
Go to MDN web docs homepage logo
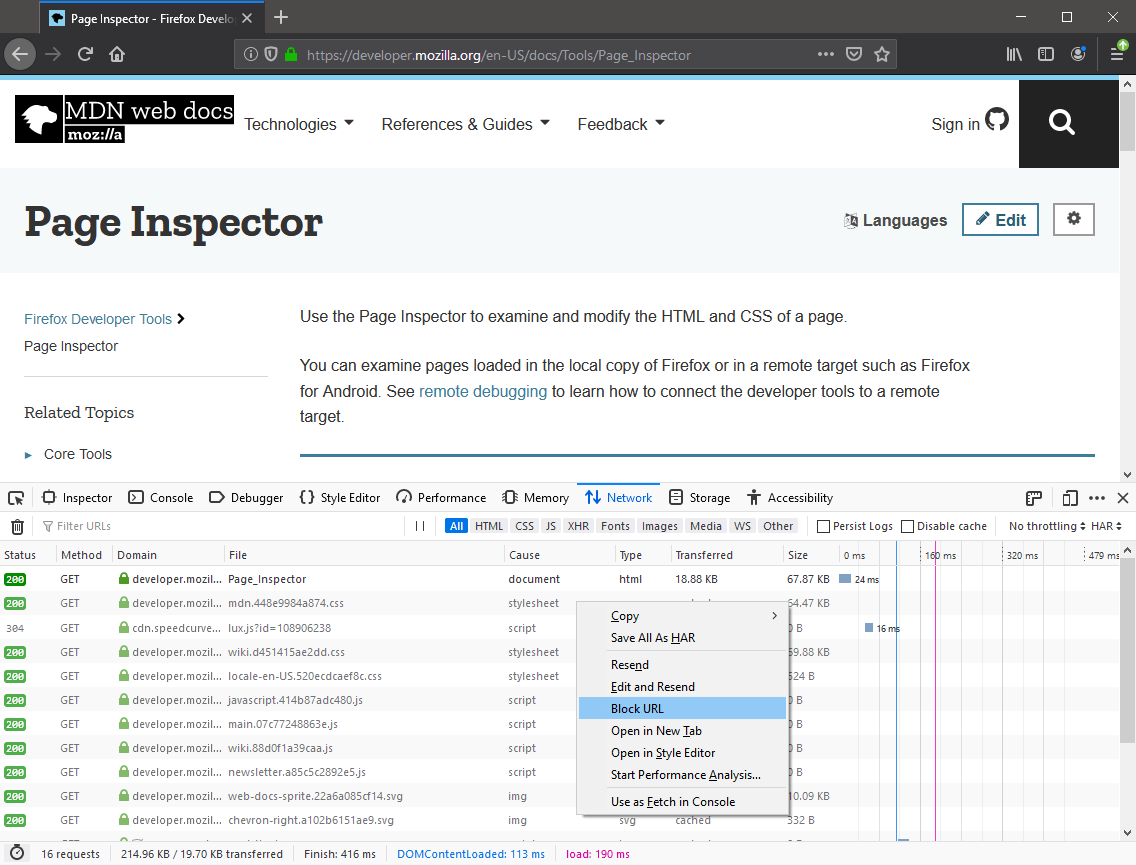click(125, 119)
